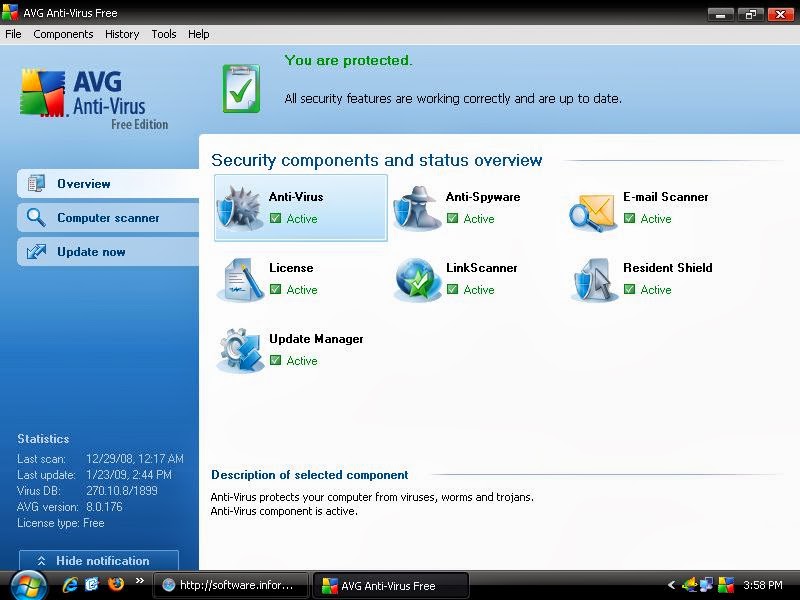Expand hidden system tray icons arrow

click(x=671, y=585)
